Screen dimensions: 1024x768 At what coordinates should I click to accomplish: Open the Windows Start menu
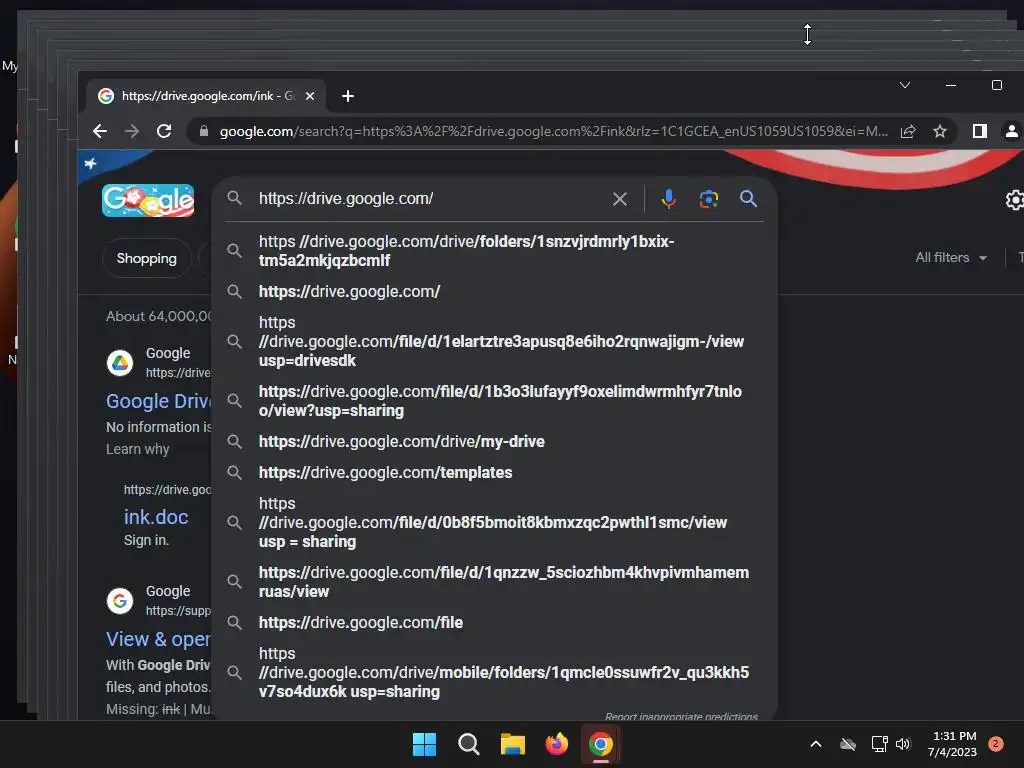424,744
